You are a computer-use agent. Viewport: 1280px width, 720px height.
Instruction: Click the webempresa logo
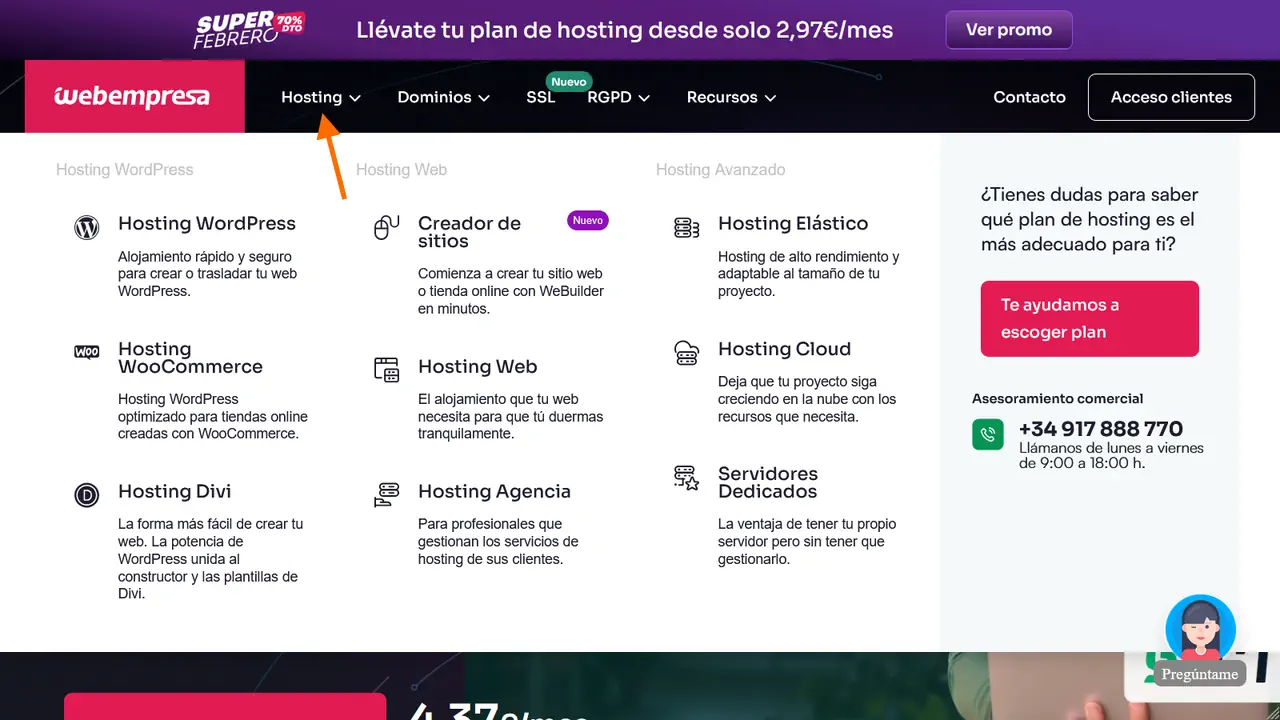tap(132, 97)
